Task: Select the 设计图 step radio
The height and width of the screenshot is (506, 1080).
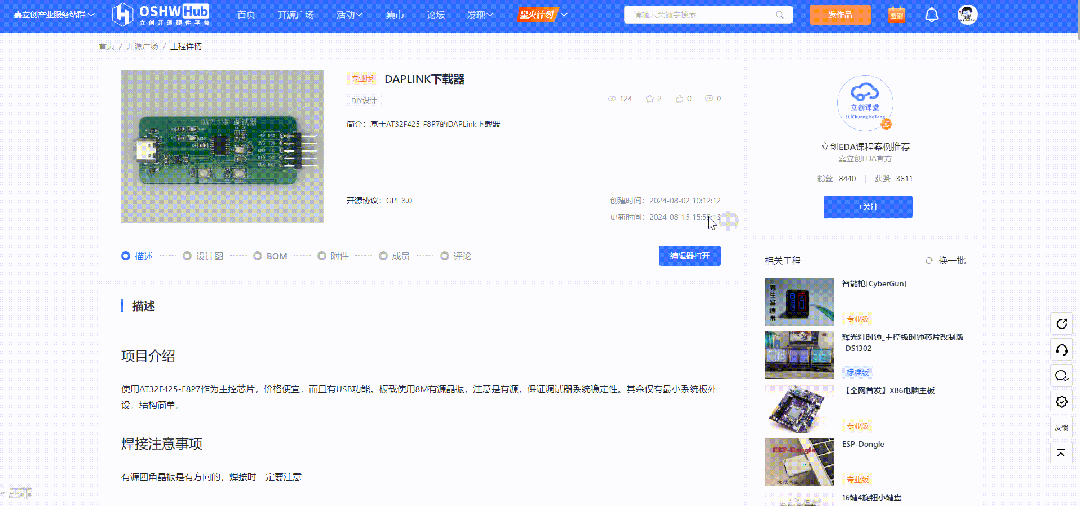Action: click(x=187, y=255)
